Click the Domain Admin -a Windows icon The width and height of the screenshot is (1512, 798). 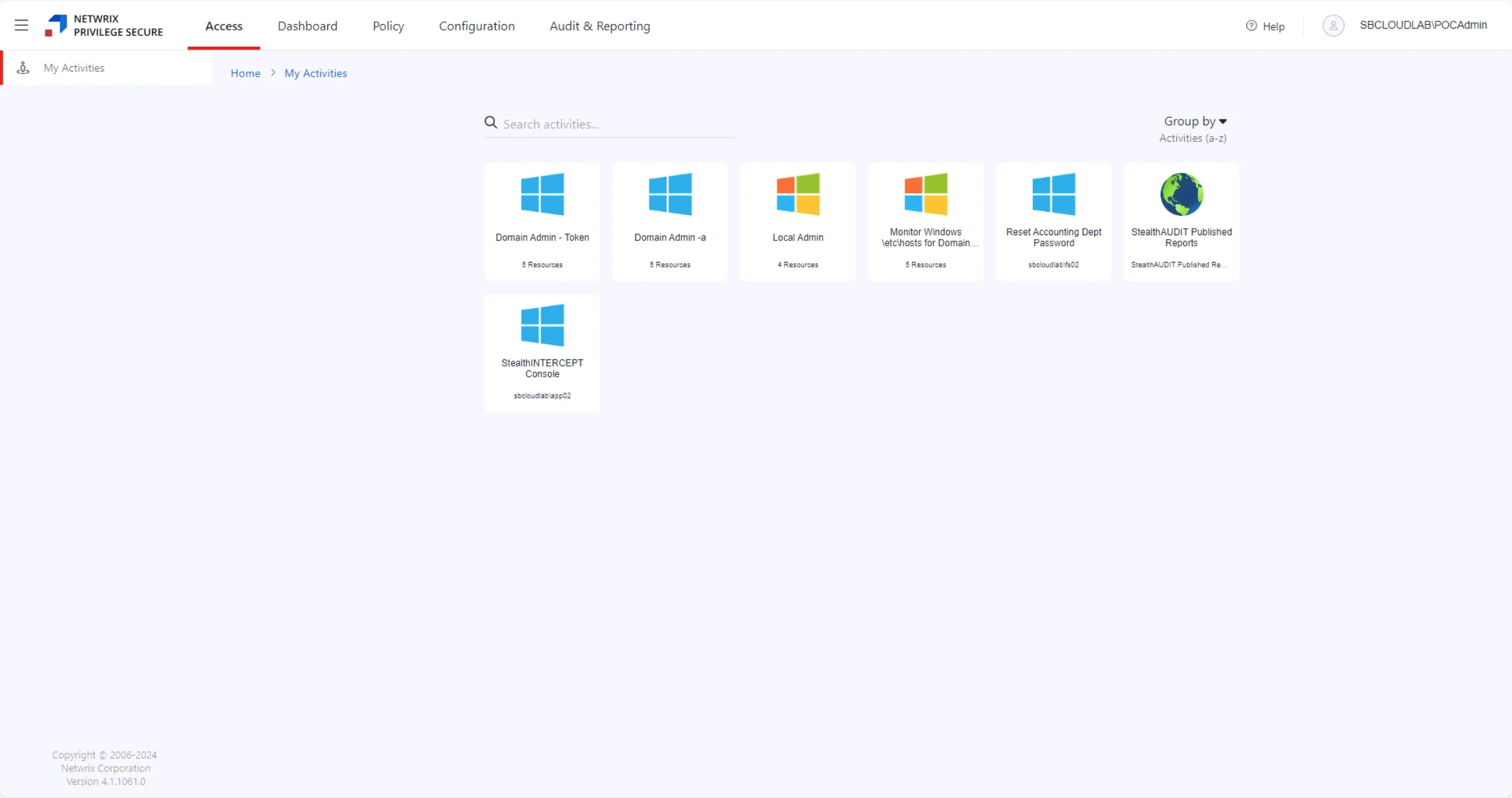(x=670, y=194)
